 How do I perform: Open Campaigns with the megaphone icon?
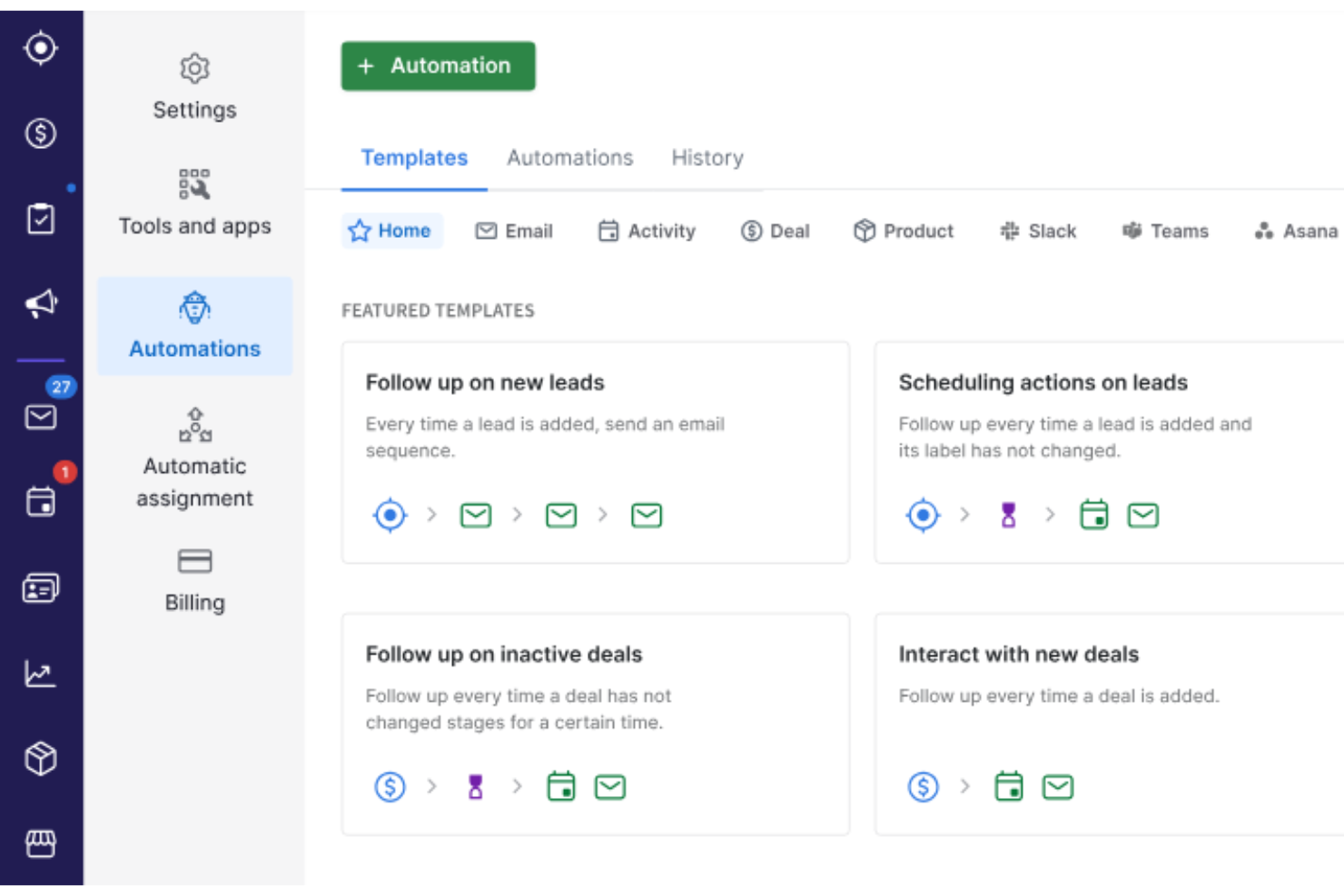[41, 303]
